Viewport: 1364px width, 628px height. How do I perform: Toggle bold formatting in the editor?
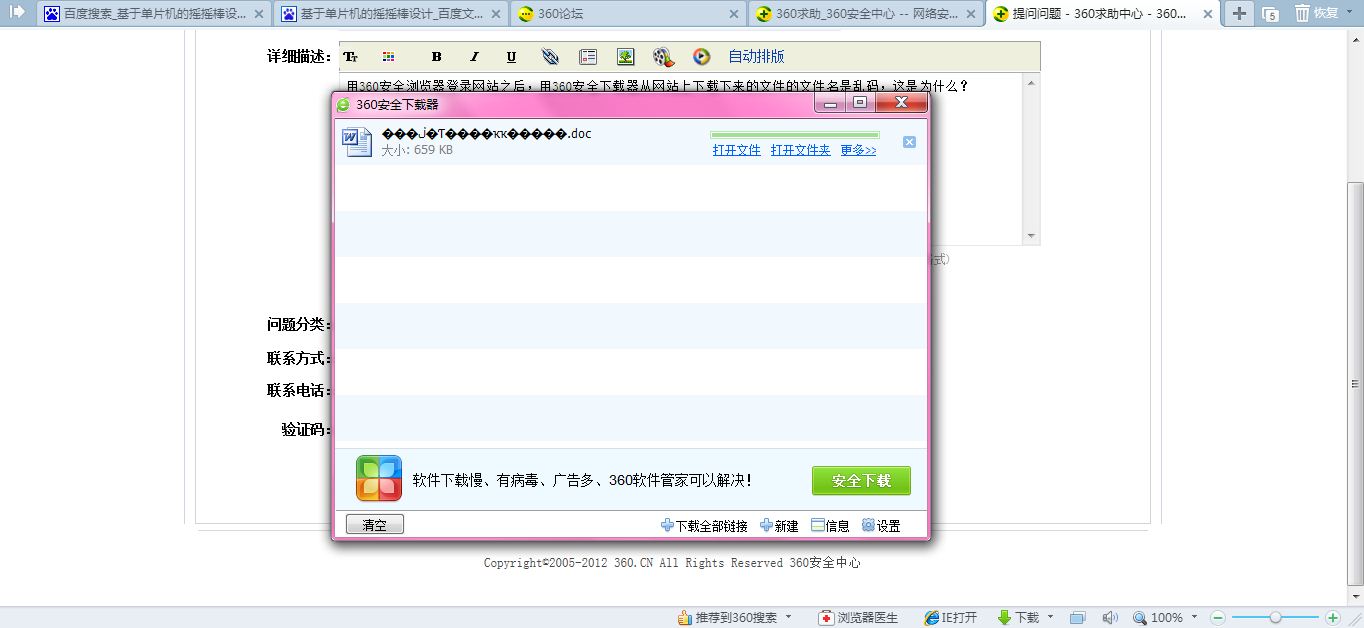click(x=436, y=57)
